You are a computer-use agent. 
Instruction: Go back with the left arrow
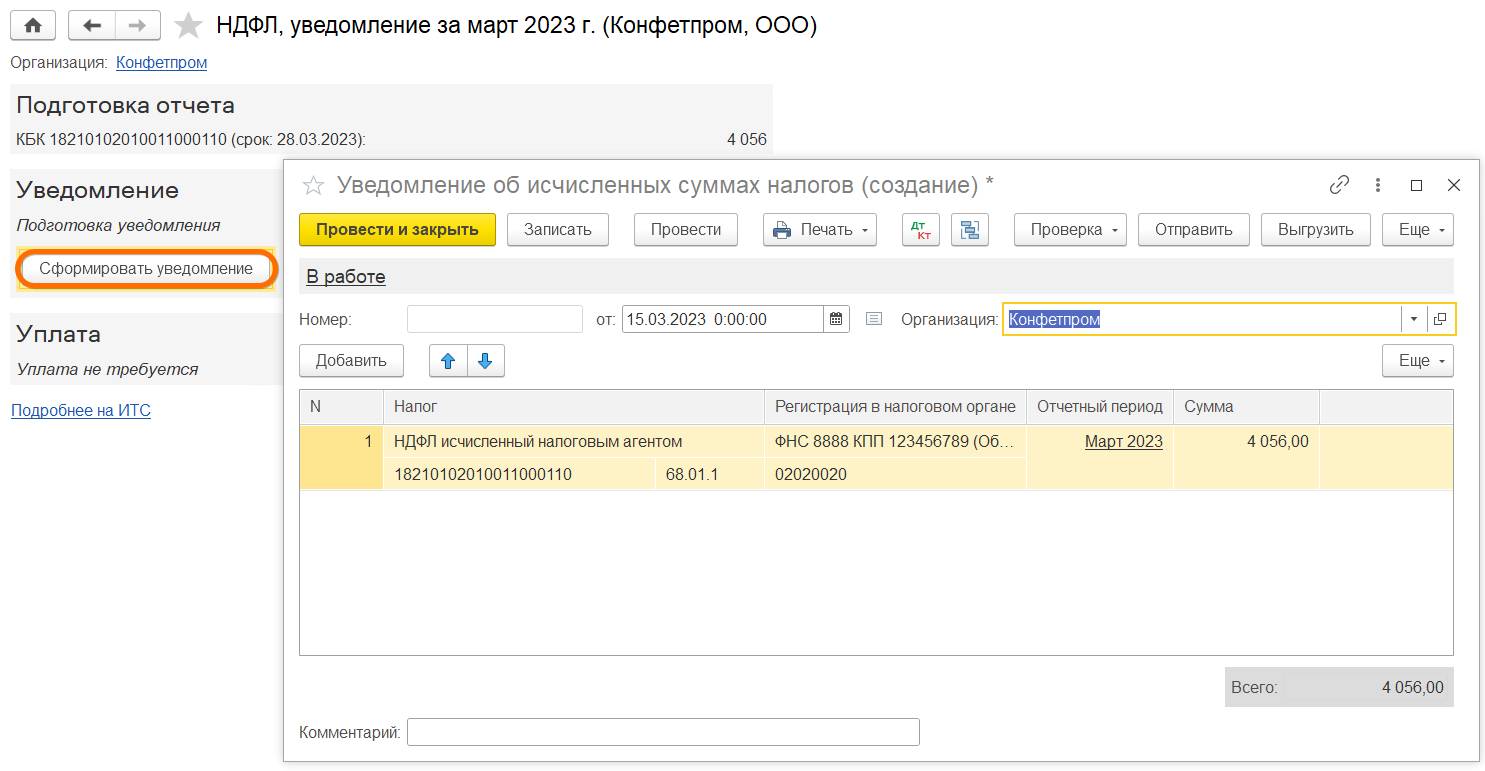coord(92,25)
